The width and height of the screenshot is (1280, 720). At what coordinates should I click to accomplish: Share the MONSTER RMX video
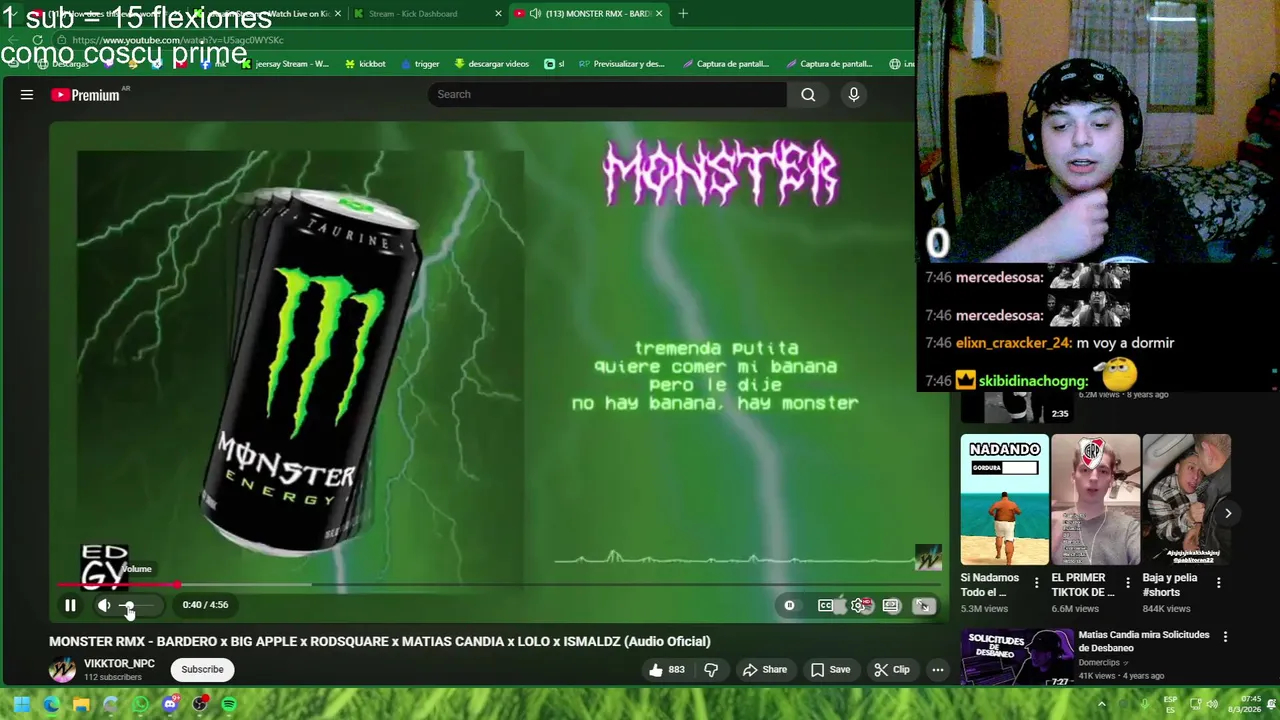tap(764, 670)
